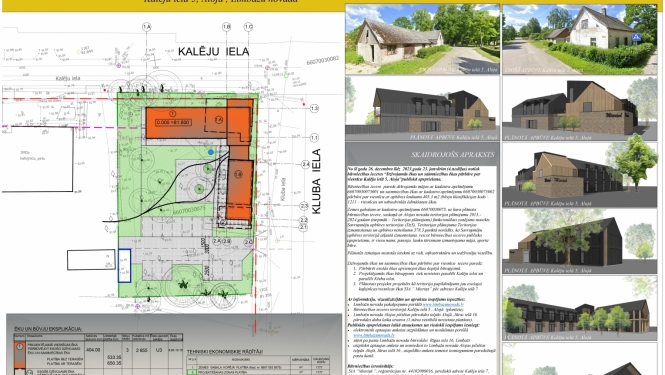Open the existing building photo with thatched barn
665x375 pixels.
click(422, 39)
